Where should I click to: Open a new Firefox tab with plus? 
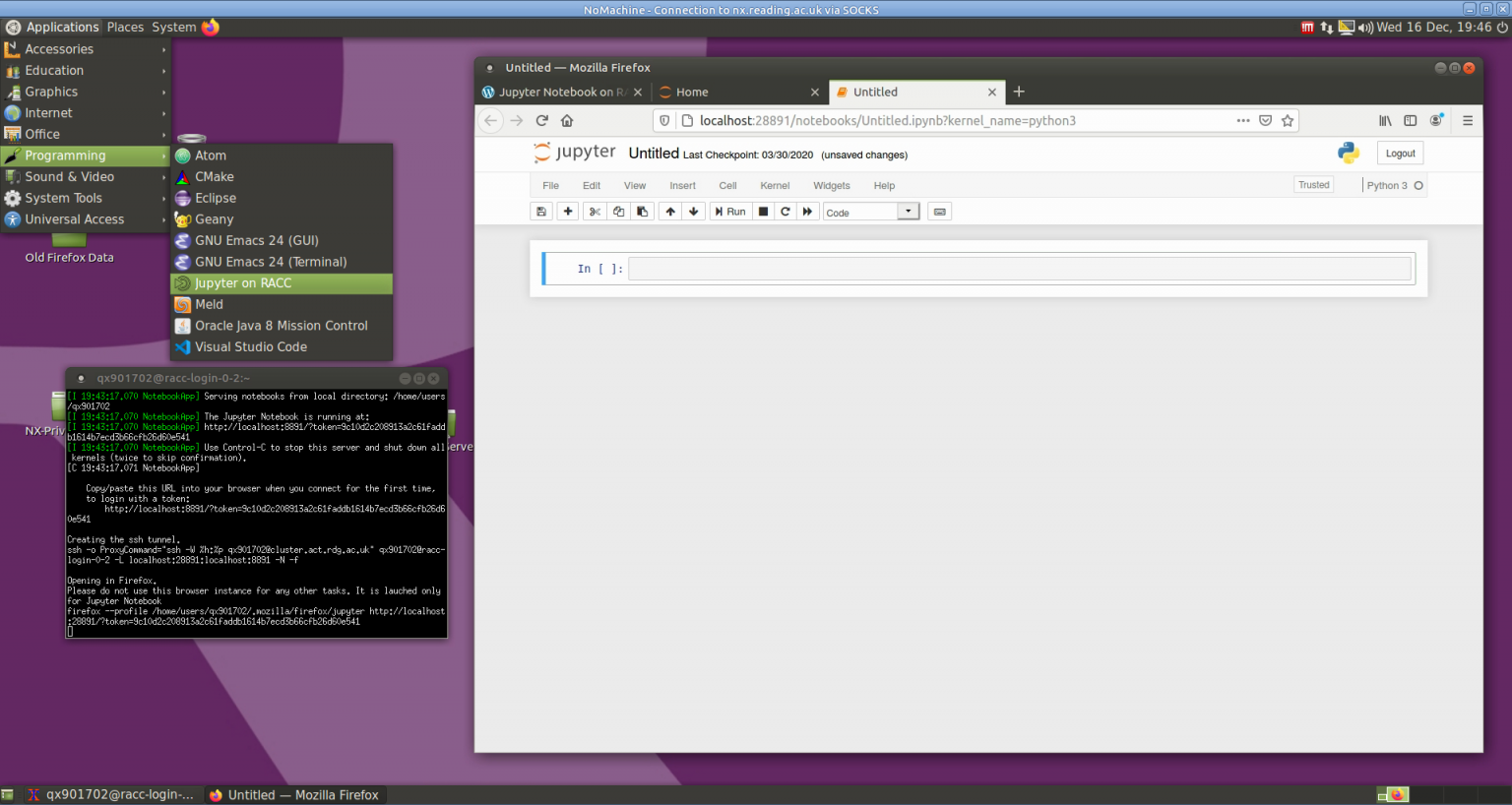point(1019,92)
